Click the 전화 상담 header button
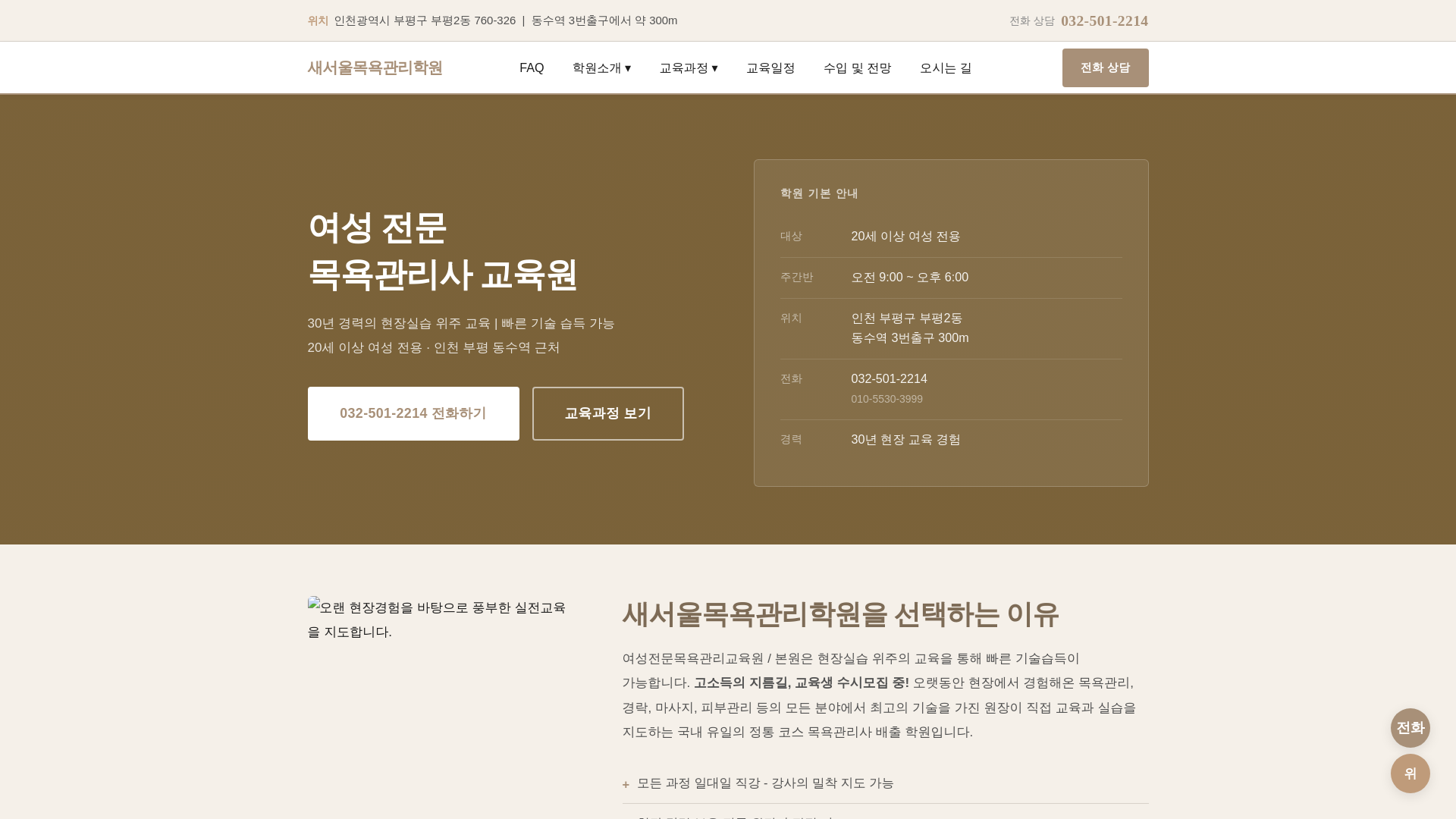The image size is (1456, 819). click(x=1105, y=68)
